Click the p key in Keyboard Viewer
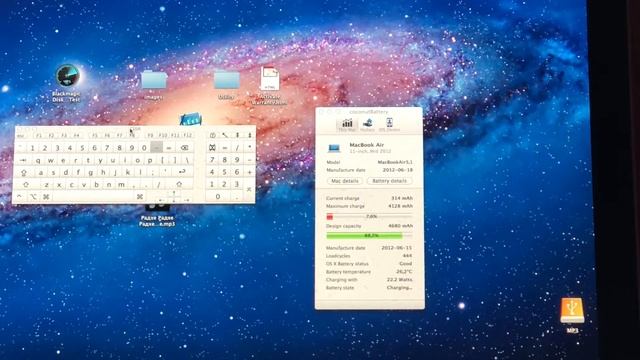 click(150, 160)
